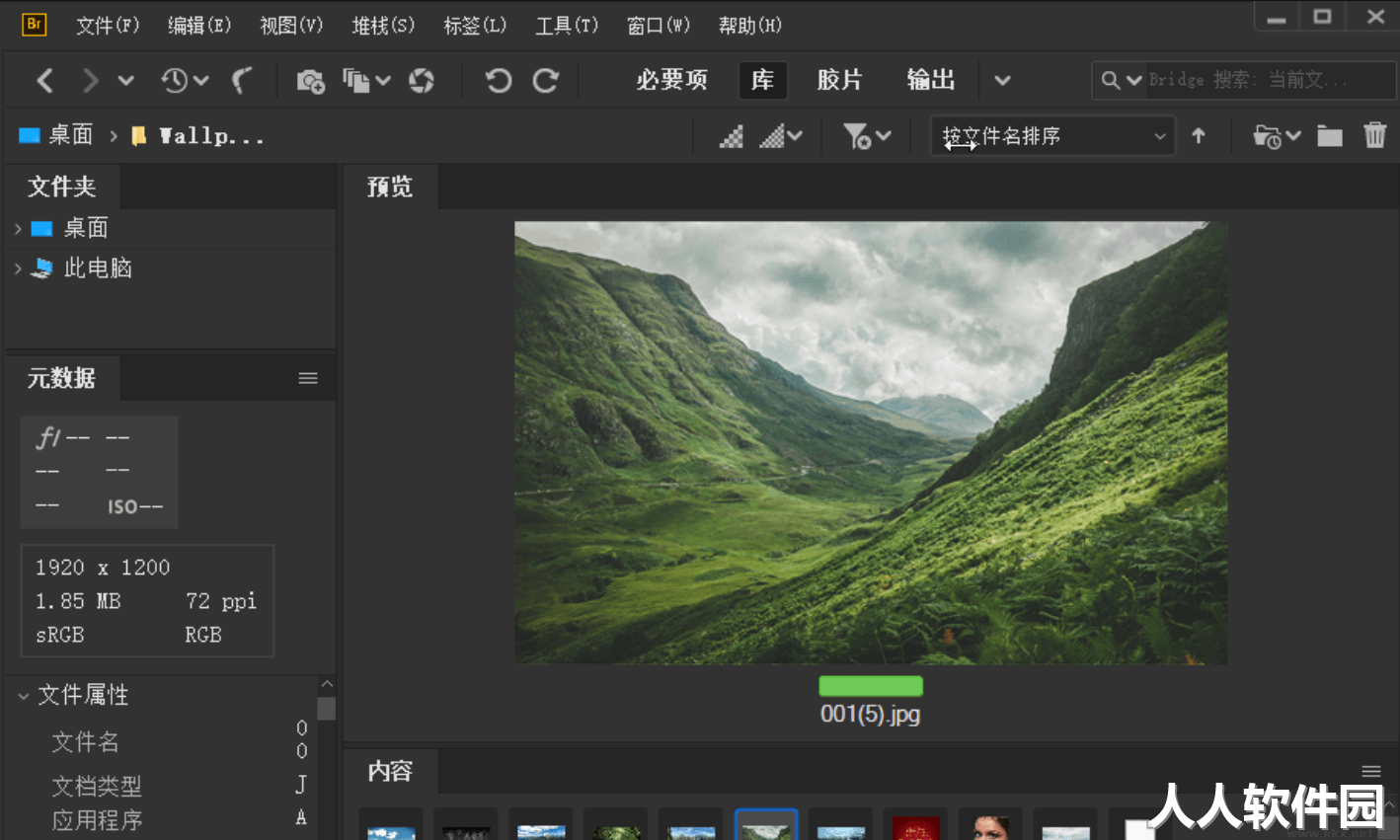The image size is (1400, 840).
Task: Select the 内容 panel tab
Action: 390,771
